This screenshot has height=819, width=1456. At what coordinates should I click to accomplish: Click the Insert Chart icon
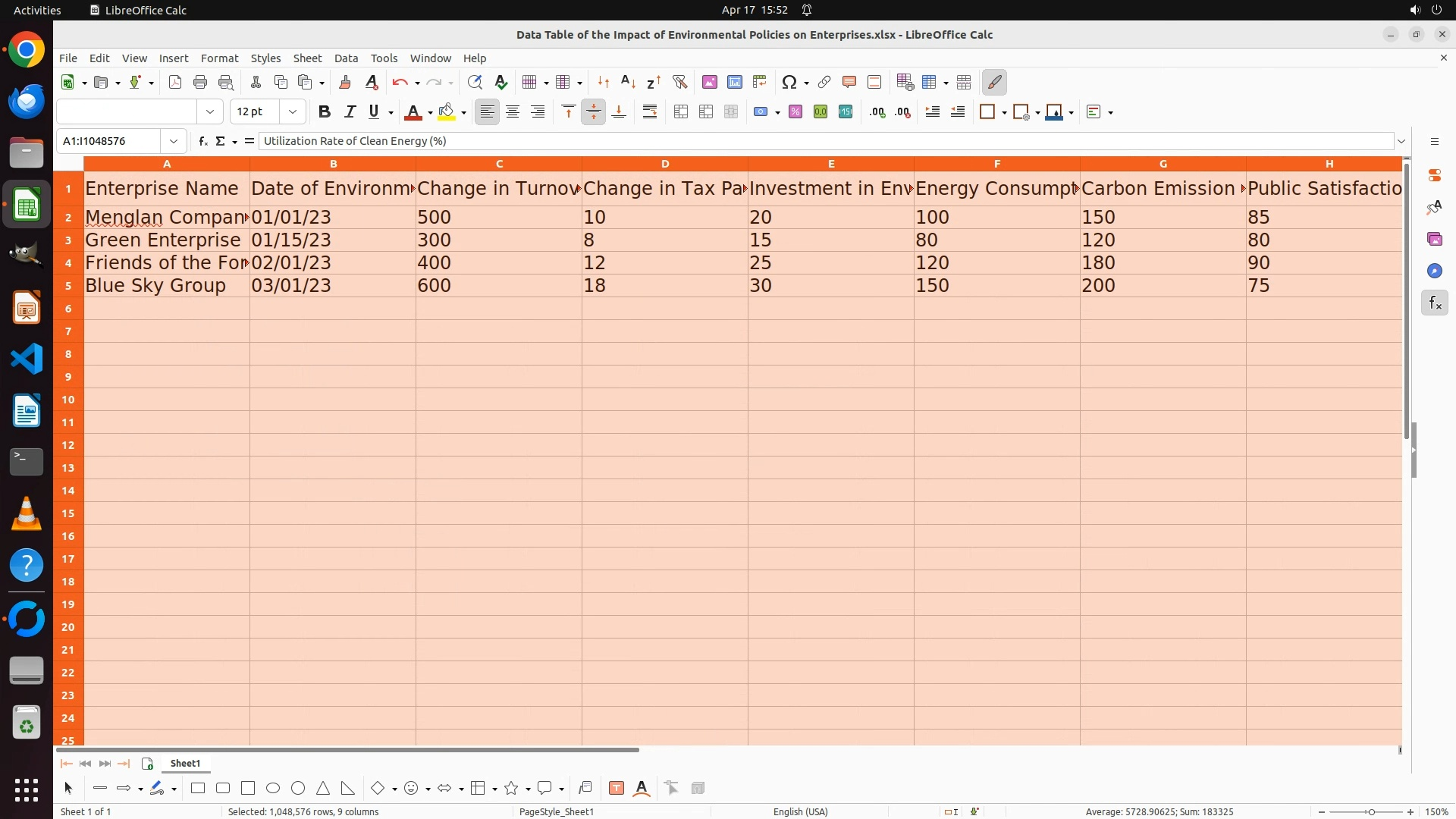735,82
